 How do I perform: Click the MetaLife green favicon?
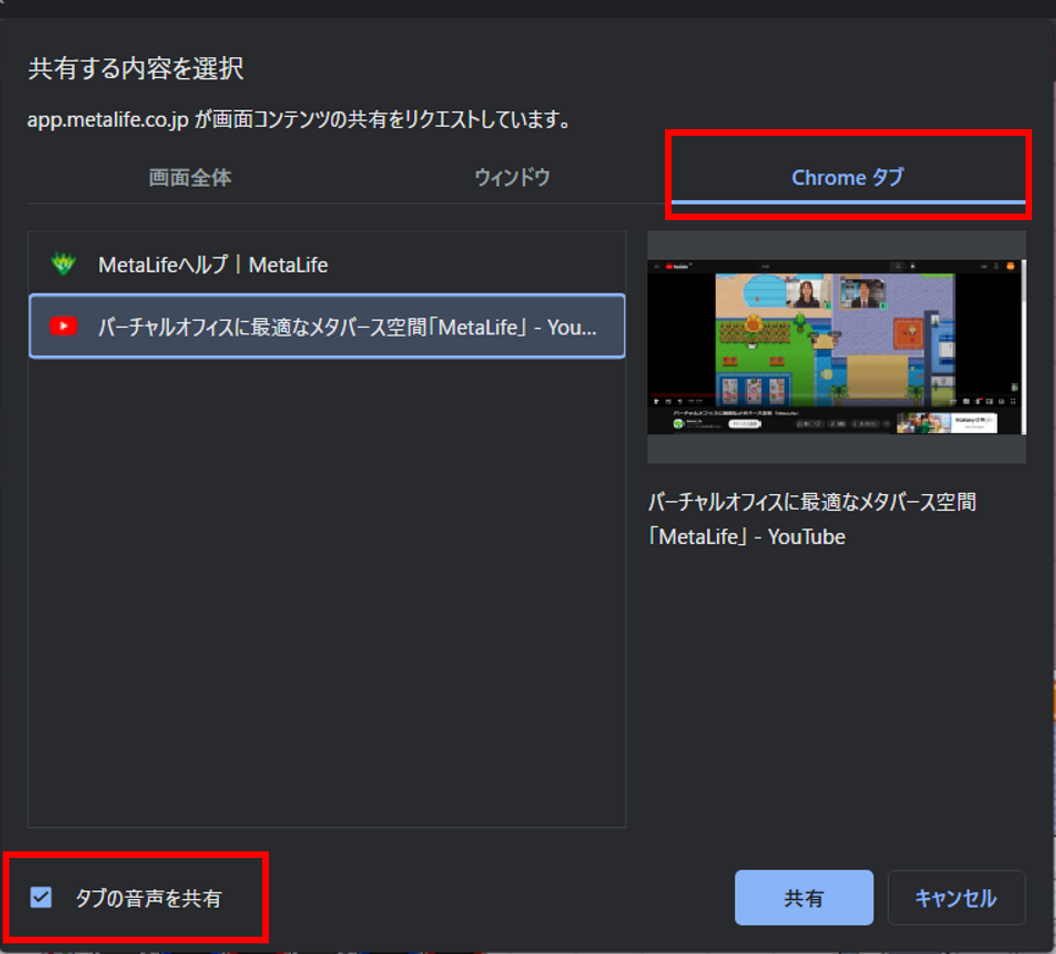coord(63,264)
